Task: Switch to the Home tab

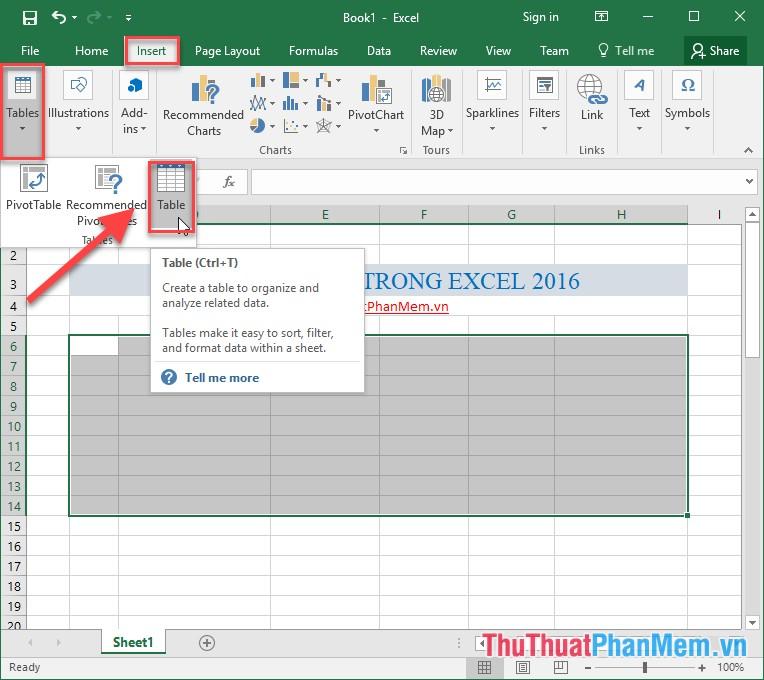Action: tap(92, 51)
